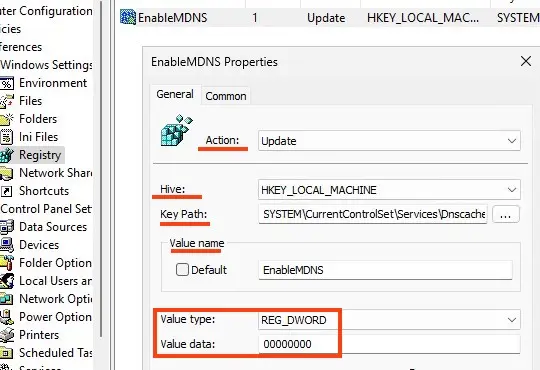Click the Environment icon in sidebar
Screen dimensions: 540x370
[x=7, y=83]
